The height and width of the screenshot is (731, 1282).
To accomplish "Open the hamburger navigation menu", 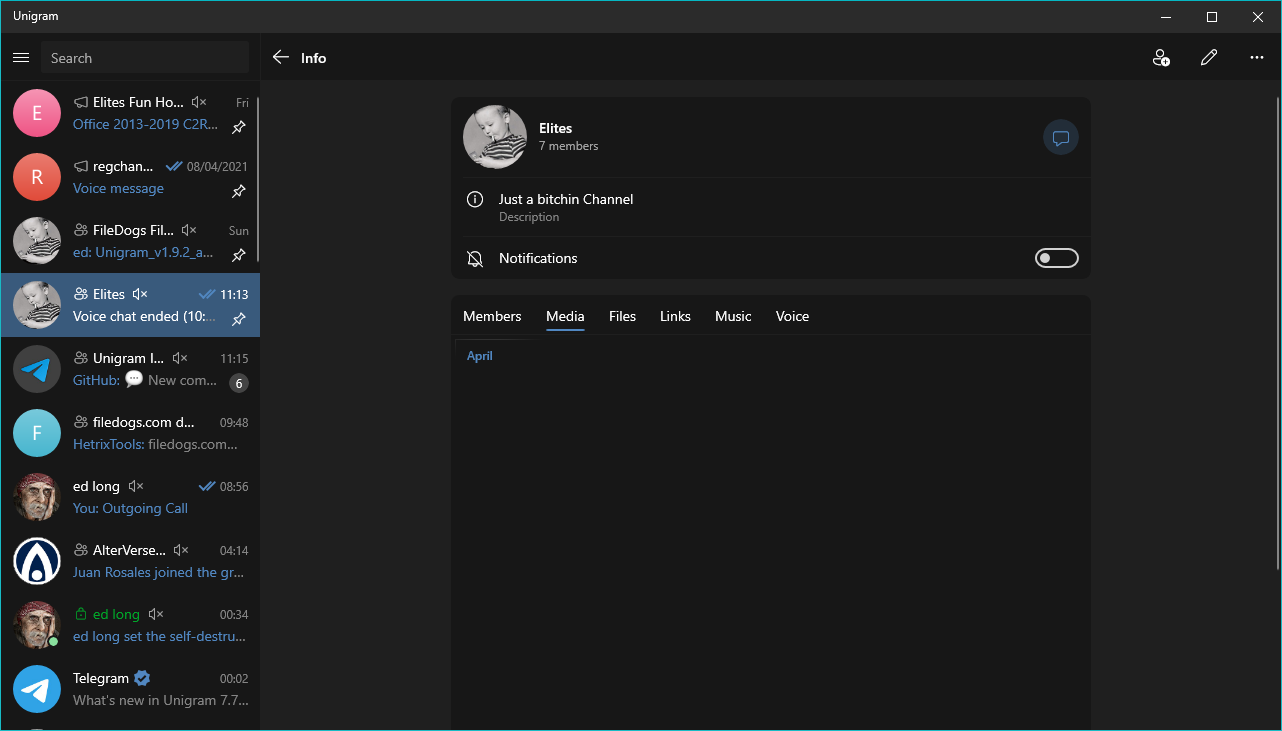I will click(x=20, y=57).
